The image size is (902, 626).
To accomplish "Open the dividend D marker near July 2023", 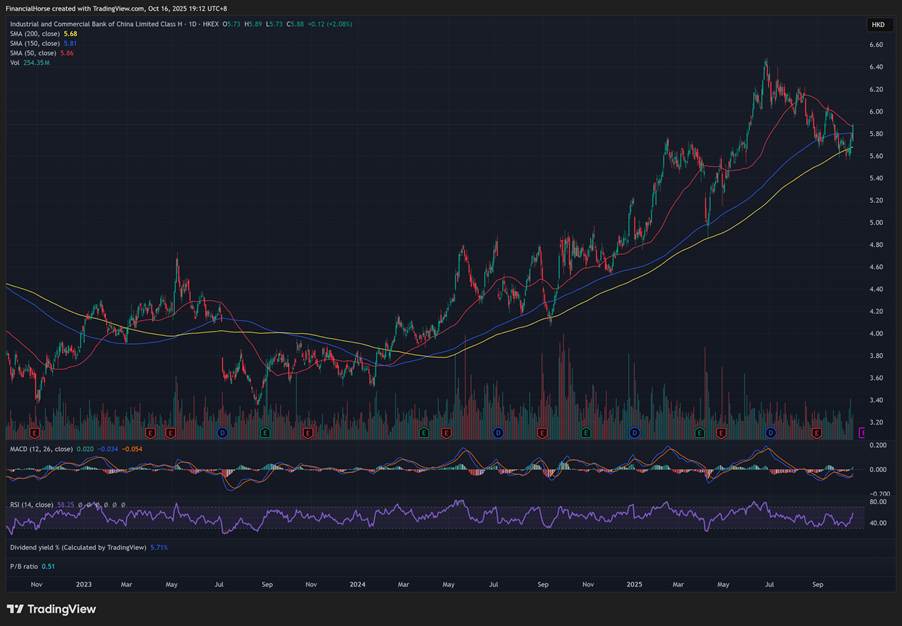I will click(x=222, y=433).
